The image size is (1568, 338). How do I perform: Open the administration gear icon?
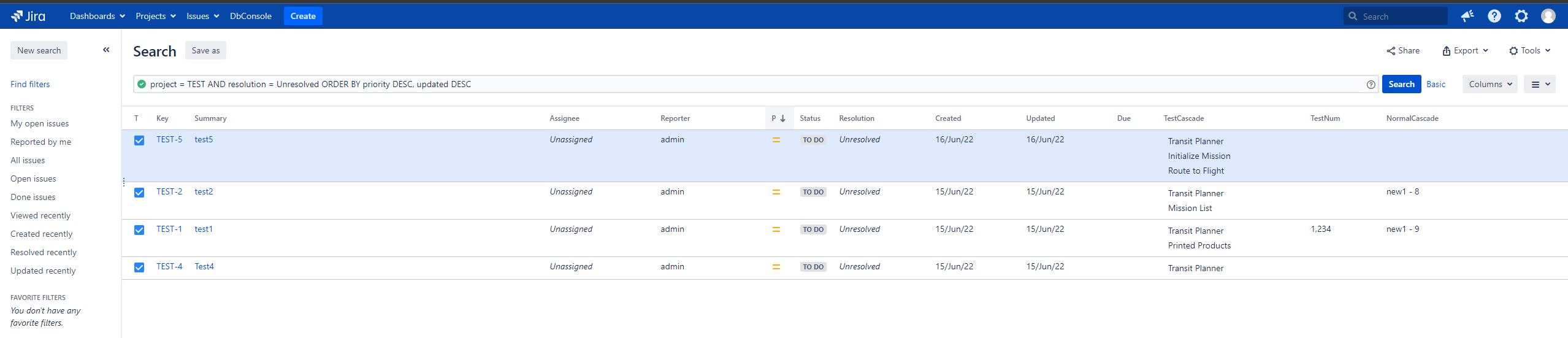[x=1521, y=16]
